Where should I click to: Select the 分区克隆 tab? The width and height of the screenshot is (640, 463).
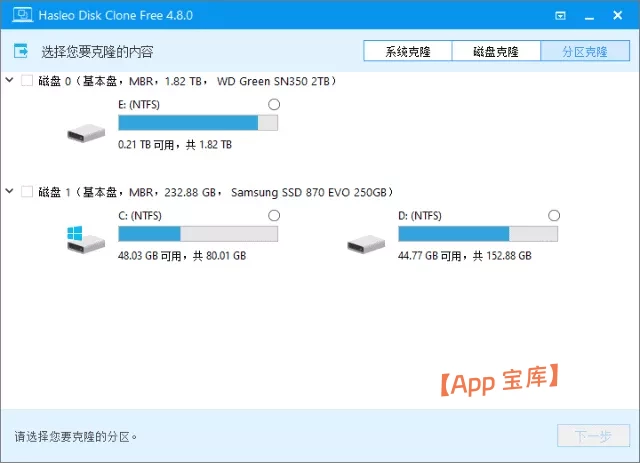click(x=584, y=52)
